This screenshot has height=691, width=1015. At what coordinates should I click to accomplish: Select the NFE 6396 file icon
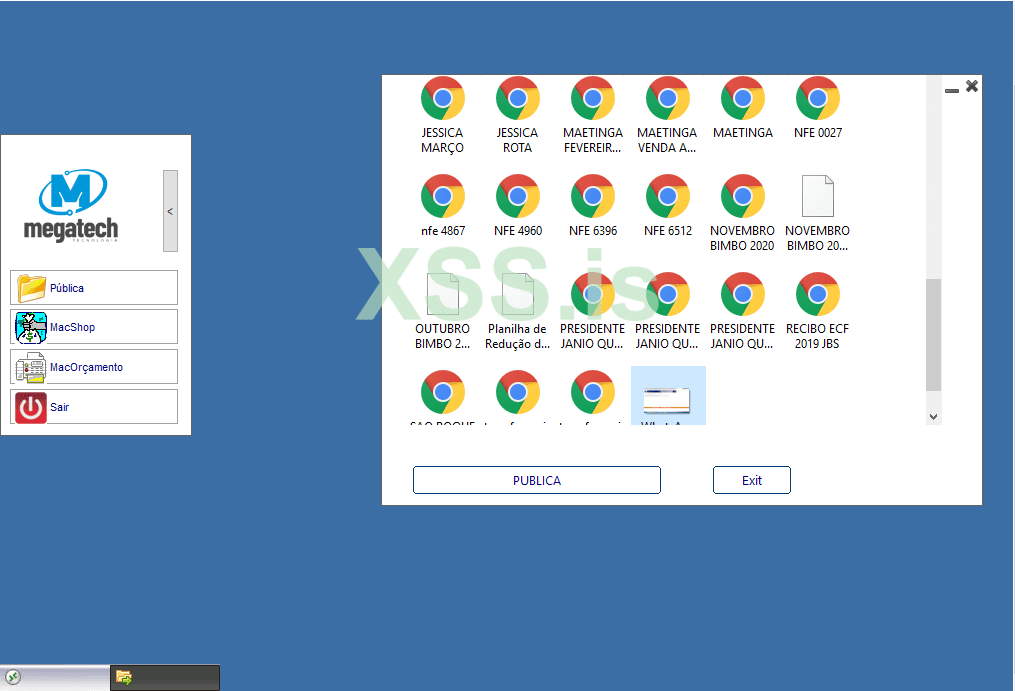tap(593, 196)
